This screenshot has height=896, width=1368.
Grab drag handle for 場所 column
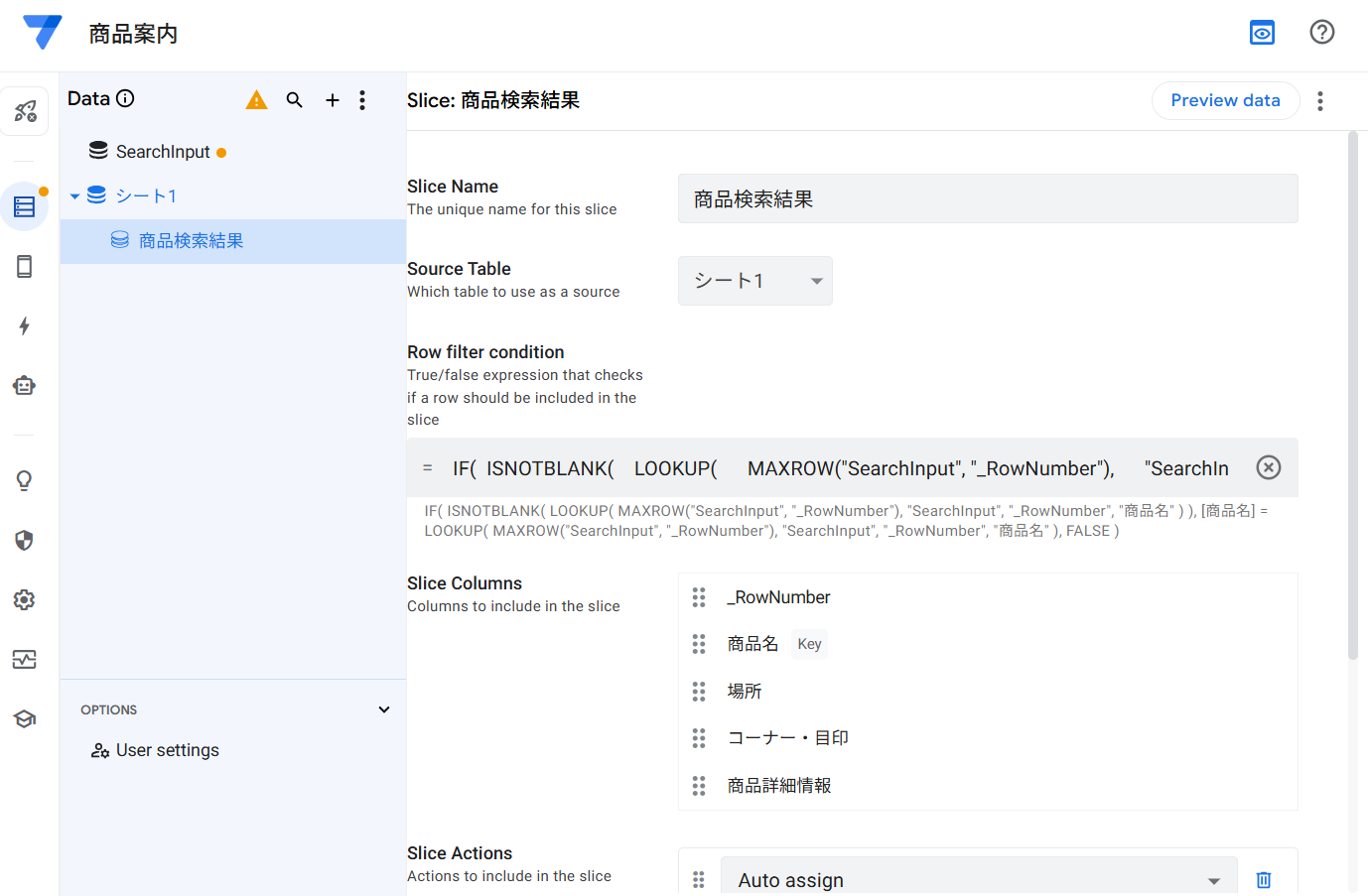[x=699, y=691]
